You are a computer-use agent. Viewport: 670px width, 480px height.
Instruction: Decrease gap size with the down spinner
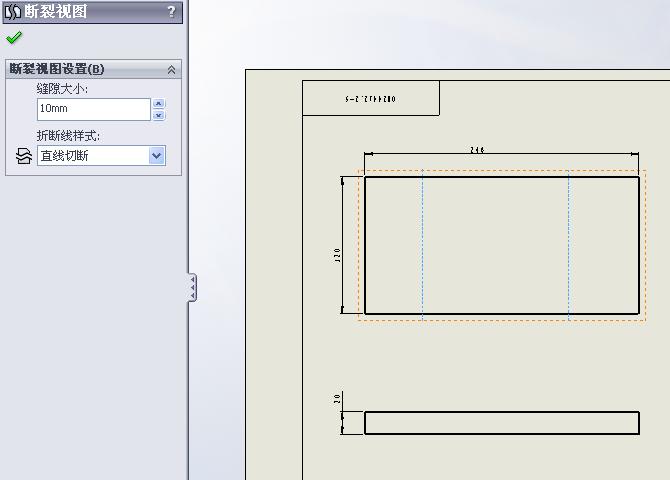159,115
